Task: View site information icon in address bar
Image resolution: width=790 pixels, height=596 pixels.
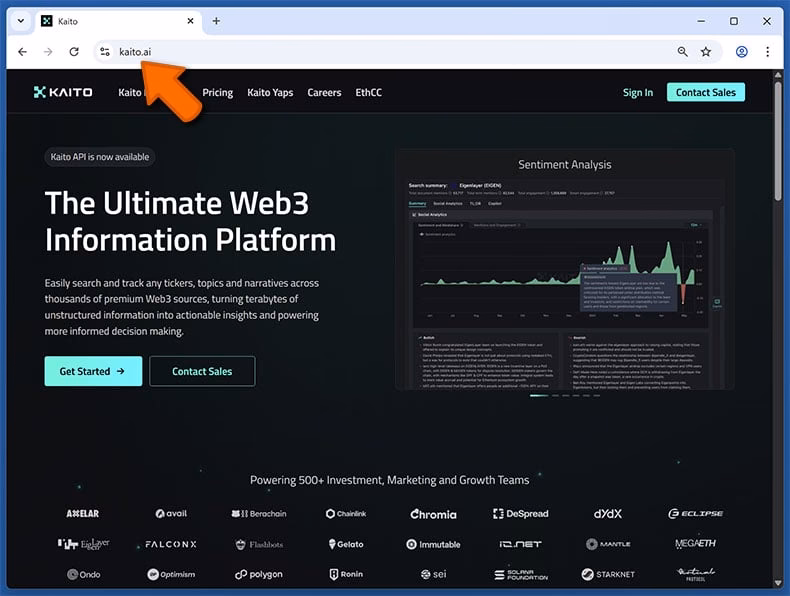Action: point(105,52)
